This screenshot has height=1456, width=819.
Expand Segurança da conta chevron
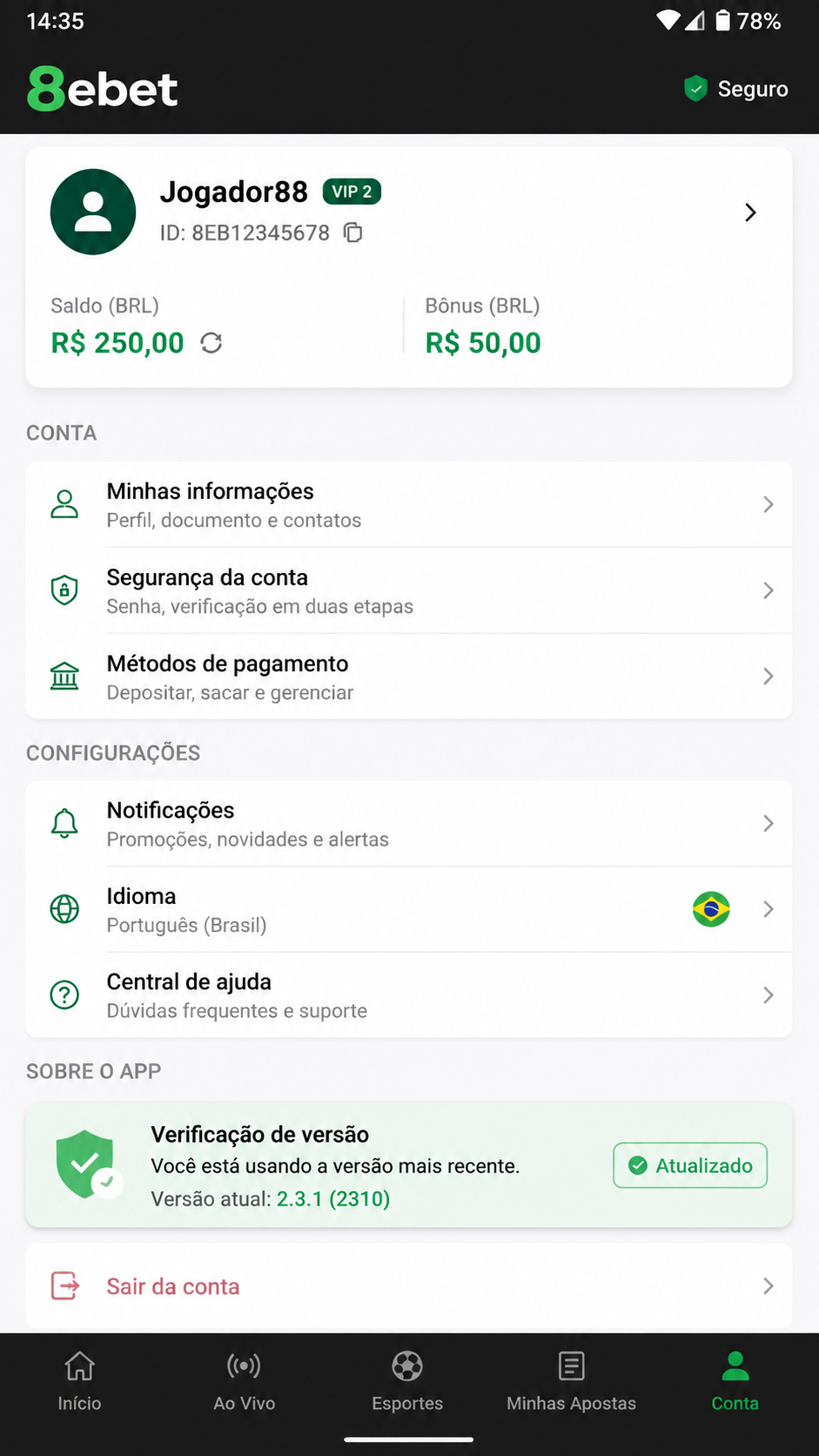click(x=768, y=590)
